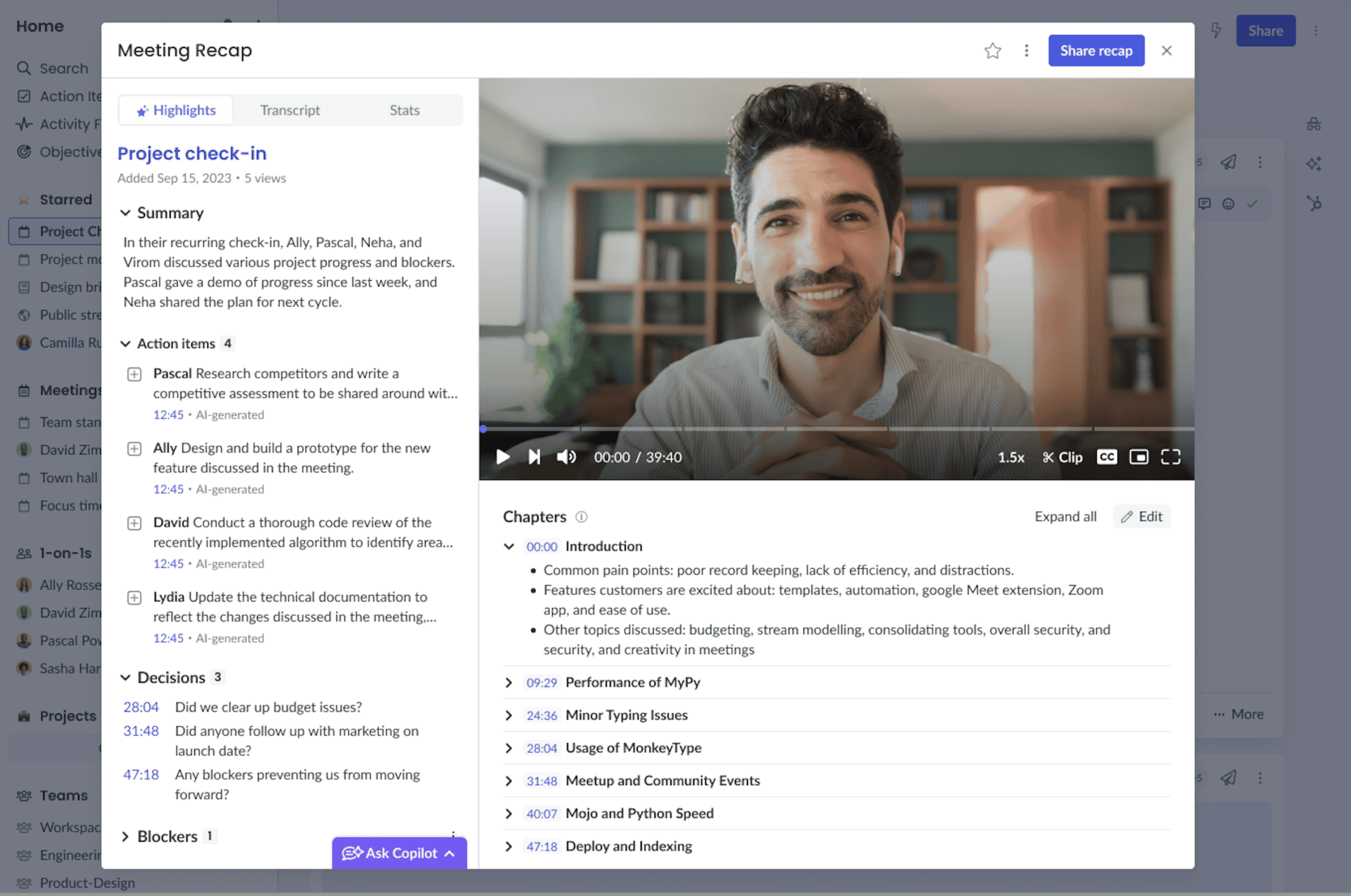1351x896 pixels.
Task: Collapse the Summary section
Action: [125, 213]
